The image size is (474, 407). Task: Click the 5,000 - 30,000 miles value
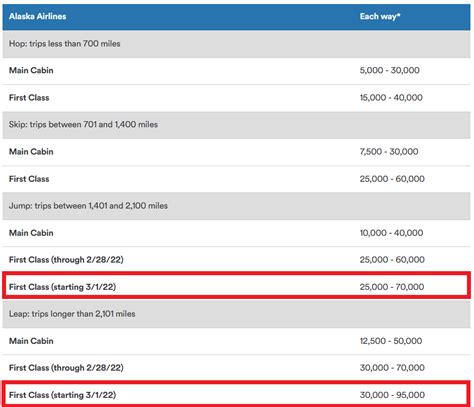(x=389, y=70)
